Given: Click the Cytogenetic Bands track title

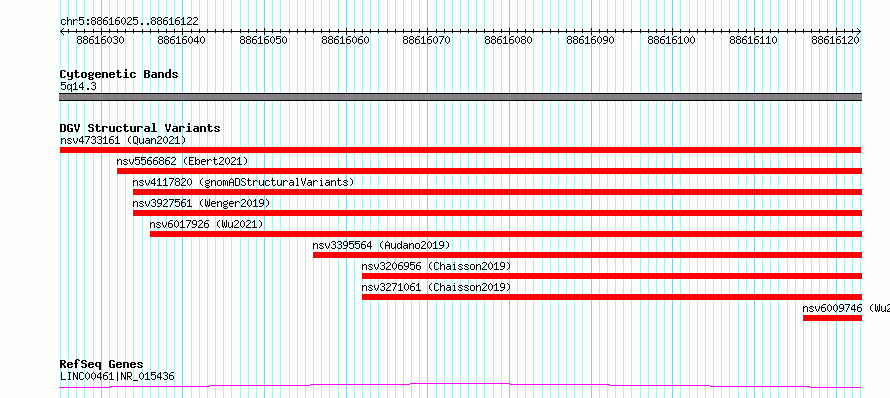Looking at the screenshot, I should [x=119, y=74].
